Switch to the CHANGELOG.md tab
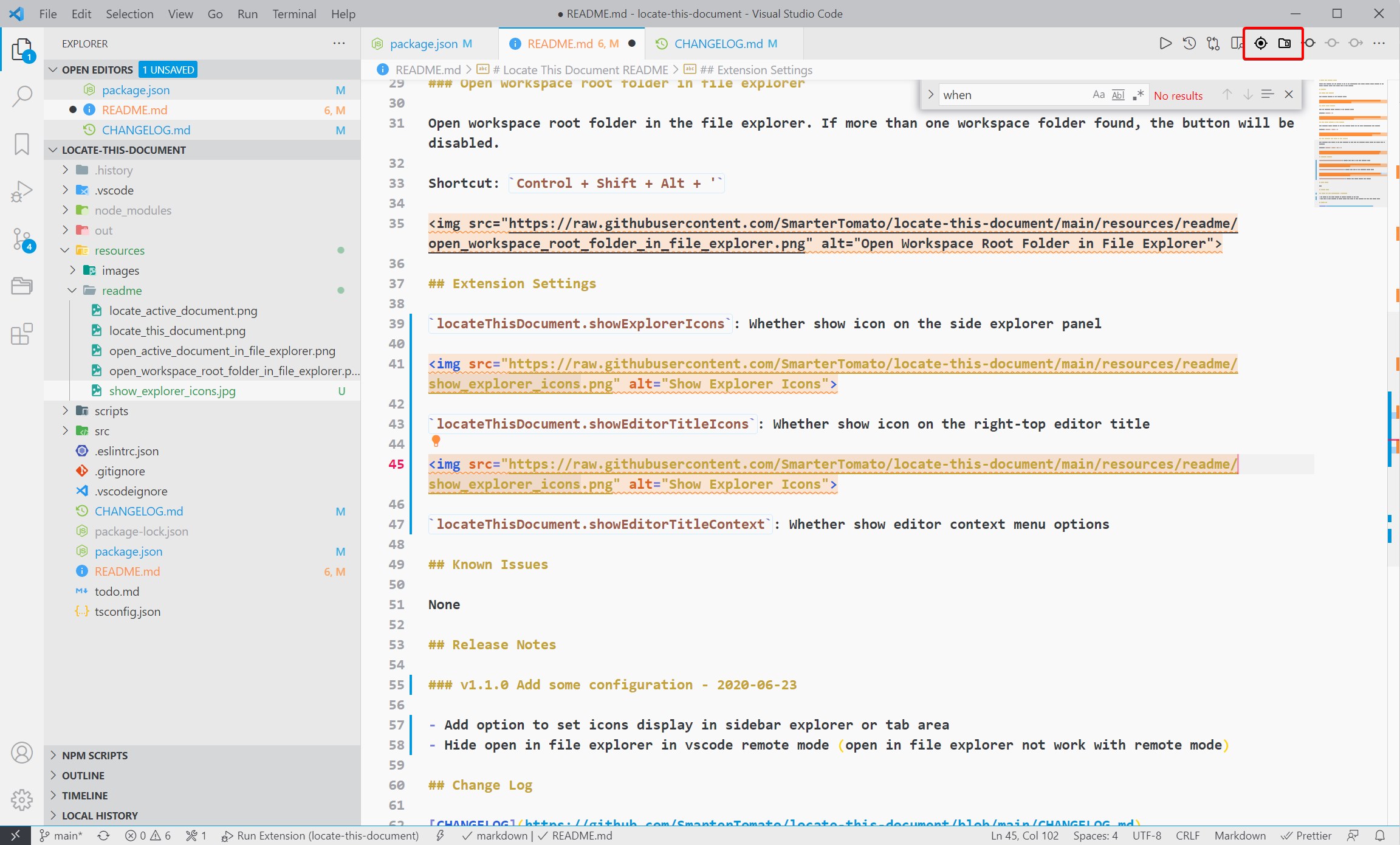Viewport: 1400px width, 845px height. point(718,44)
